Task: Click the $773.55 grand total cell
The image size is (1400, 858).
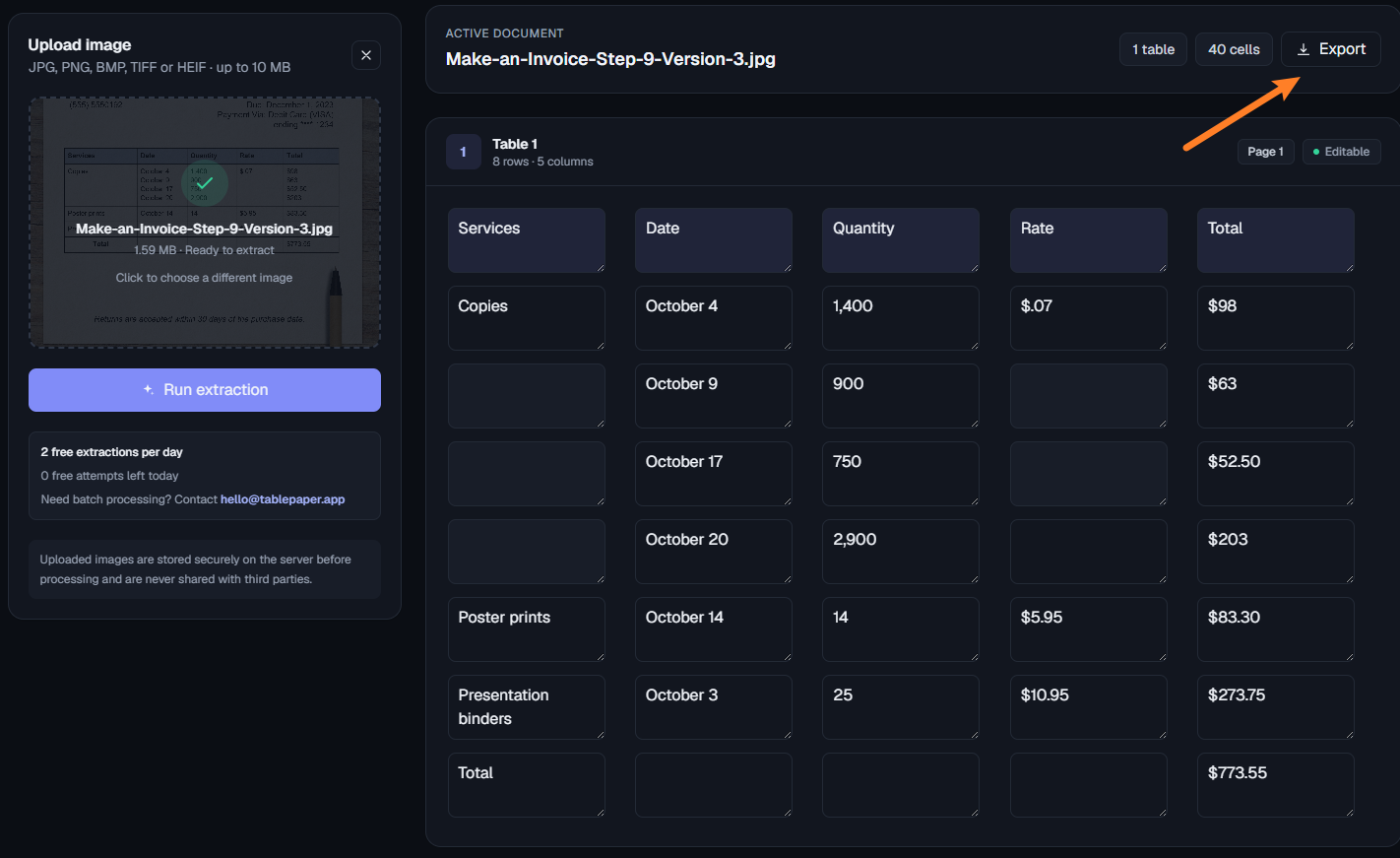Action: pyautogui.click(x=1276, y=785)
